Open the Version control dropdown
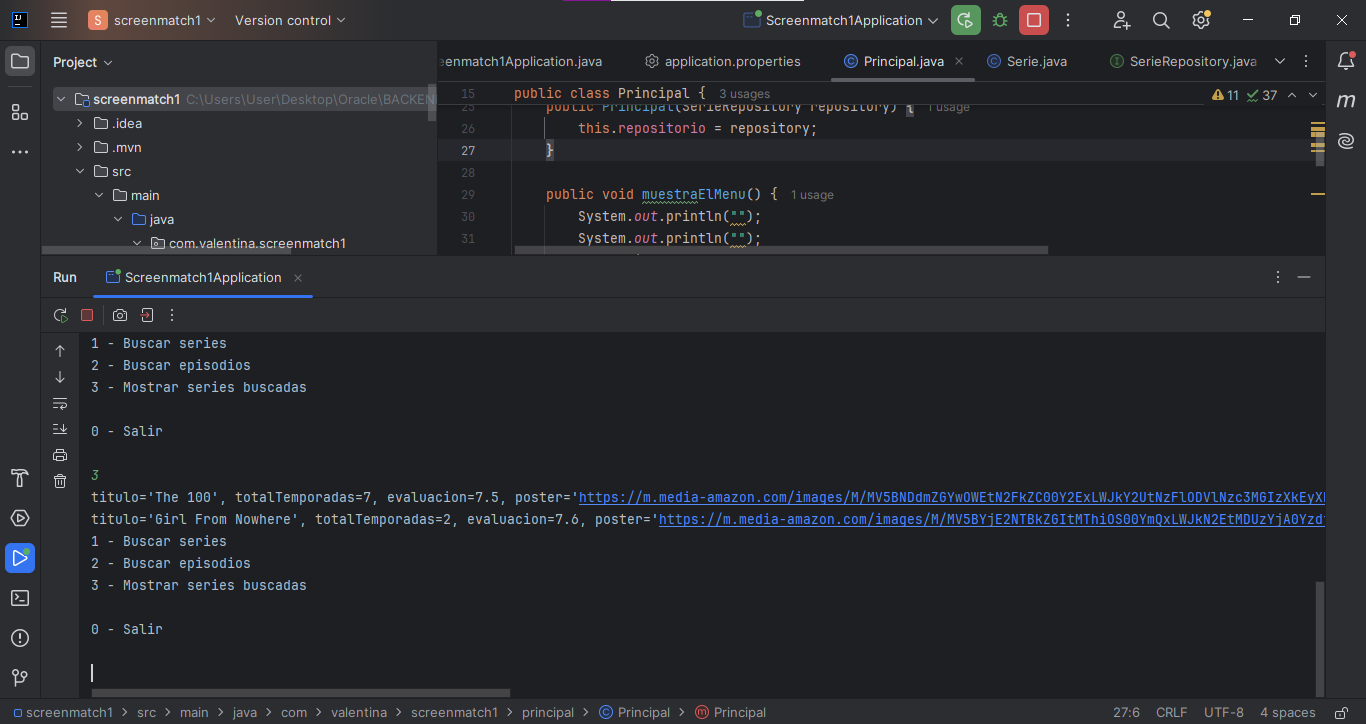Screen dimensions: 1366x724 (x=290, y=20)
